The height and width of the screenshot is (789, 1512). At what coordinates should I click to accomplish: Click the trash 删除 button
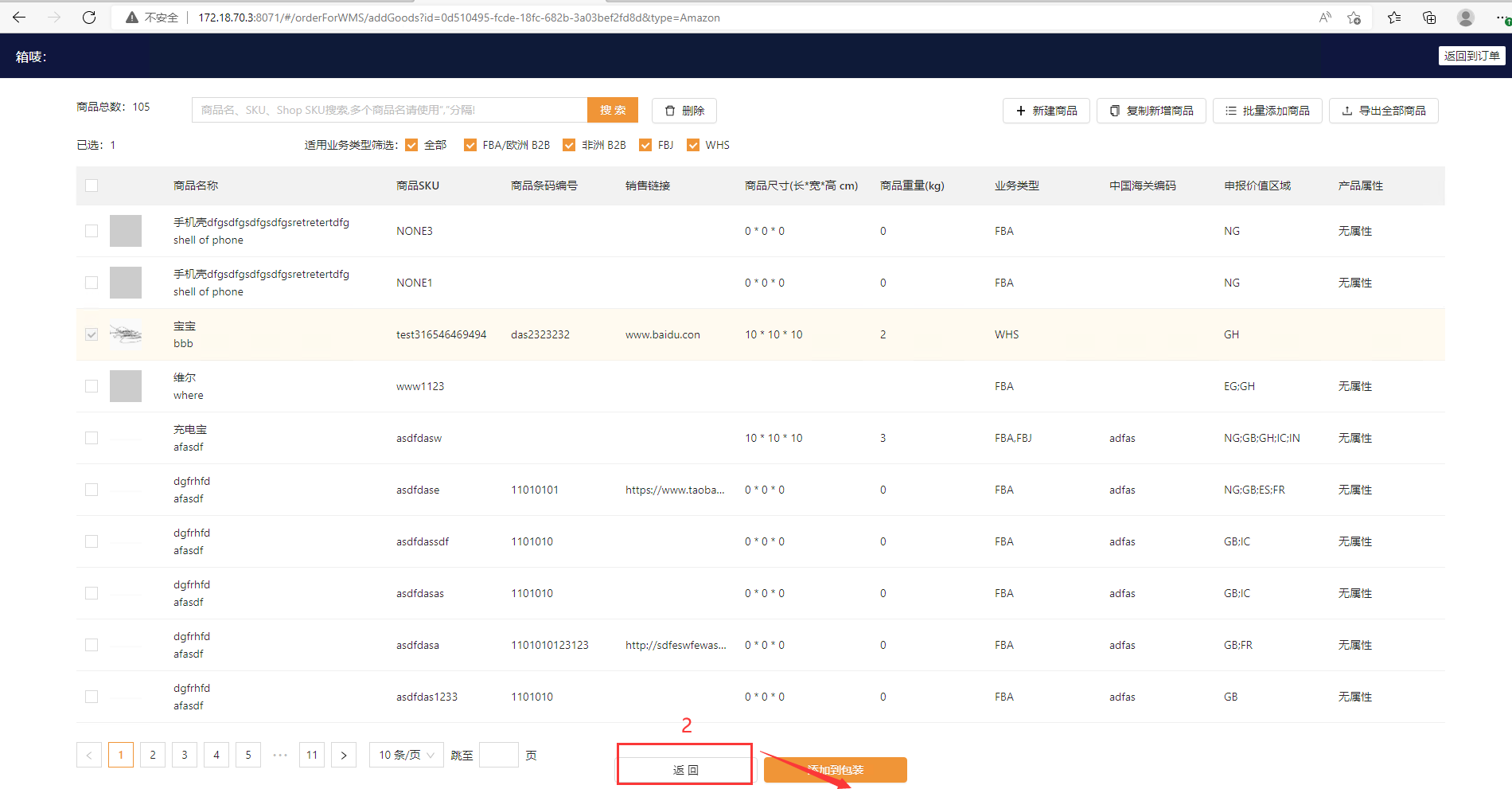tap(684, 111)
